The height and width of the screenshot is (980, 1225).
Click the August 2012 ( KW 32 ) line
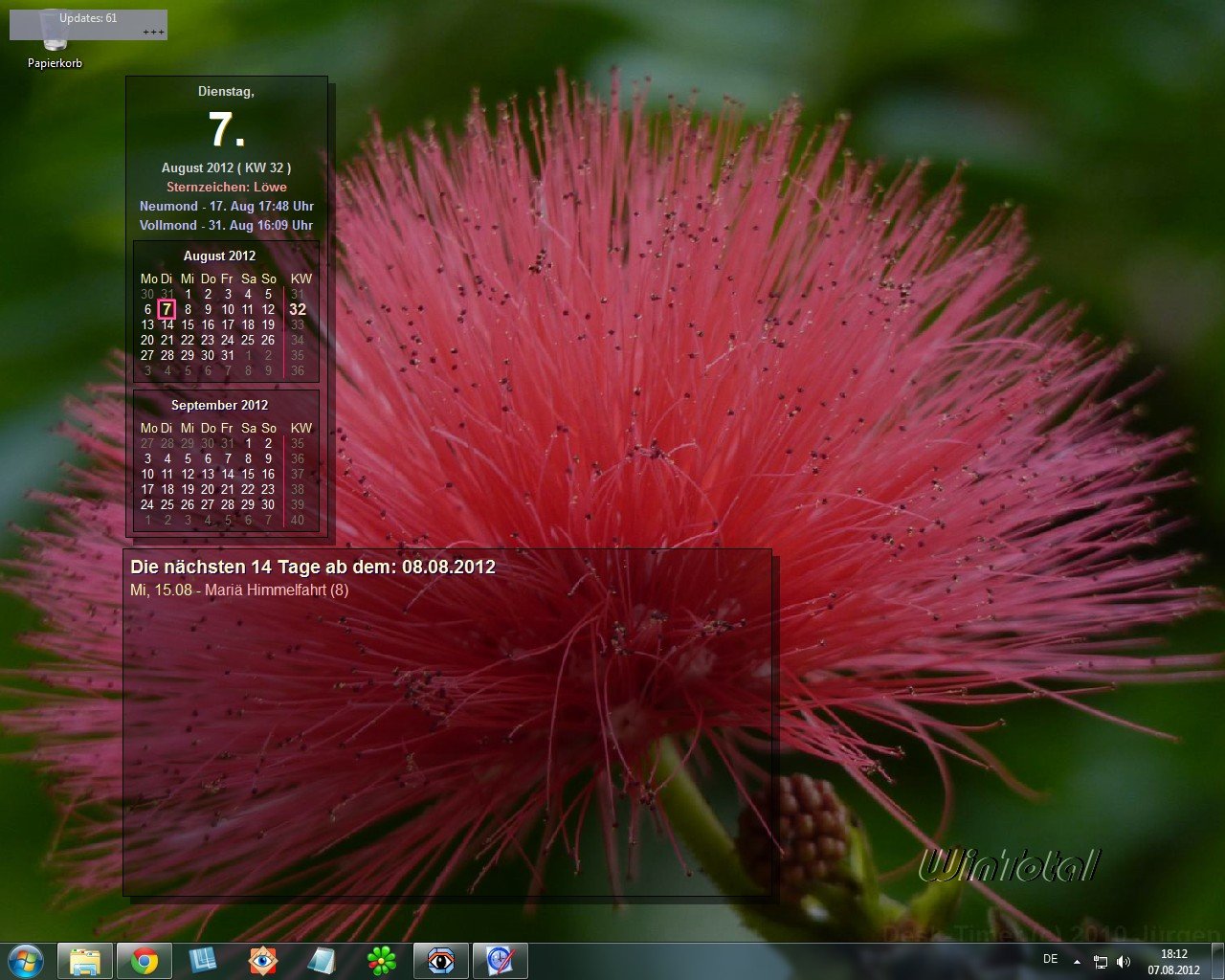point(226,167)
